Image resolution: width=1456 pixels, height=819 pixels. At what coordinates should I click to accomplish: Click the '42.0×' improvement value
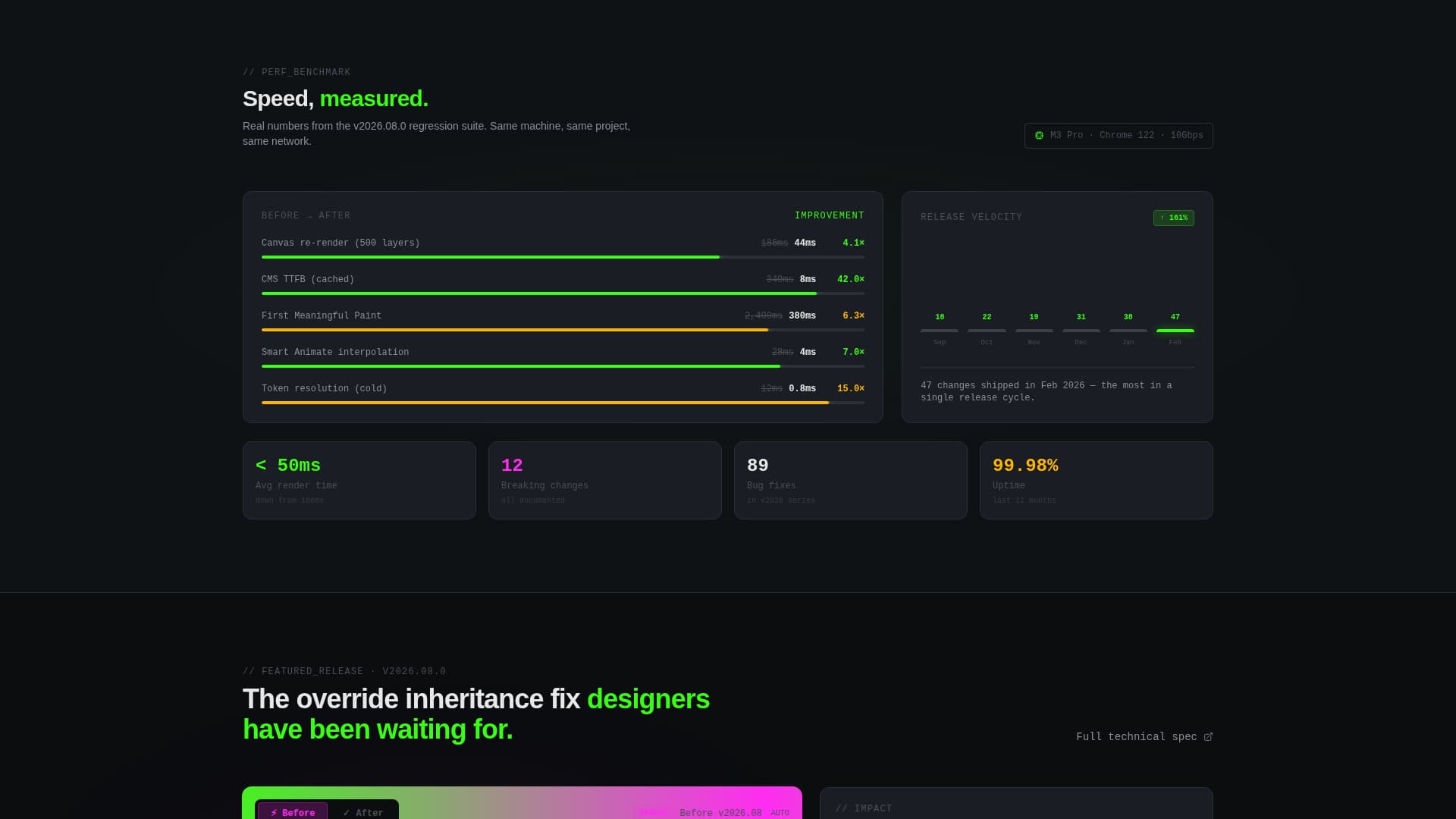pos(851,280)
